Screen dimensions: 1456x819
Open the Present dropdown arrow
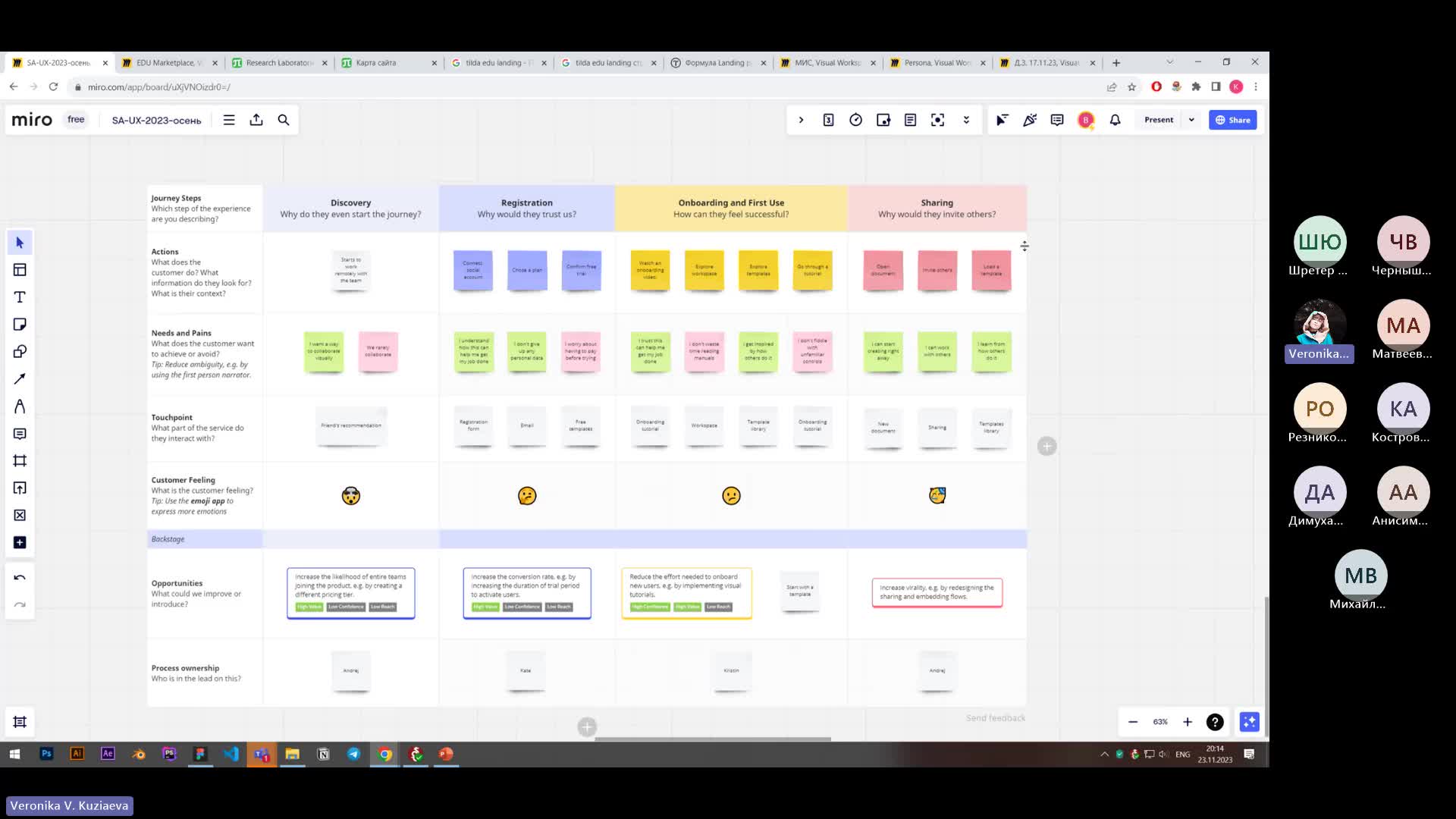pyautogui.click(x=1191, y=120)
